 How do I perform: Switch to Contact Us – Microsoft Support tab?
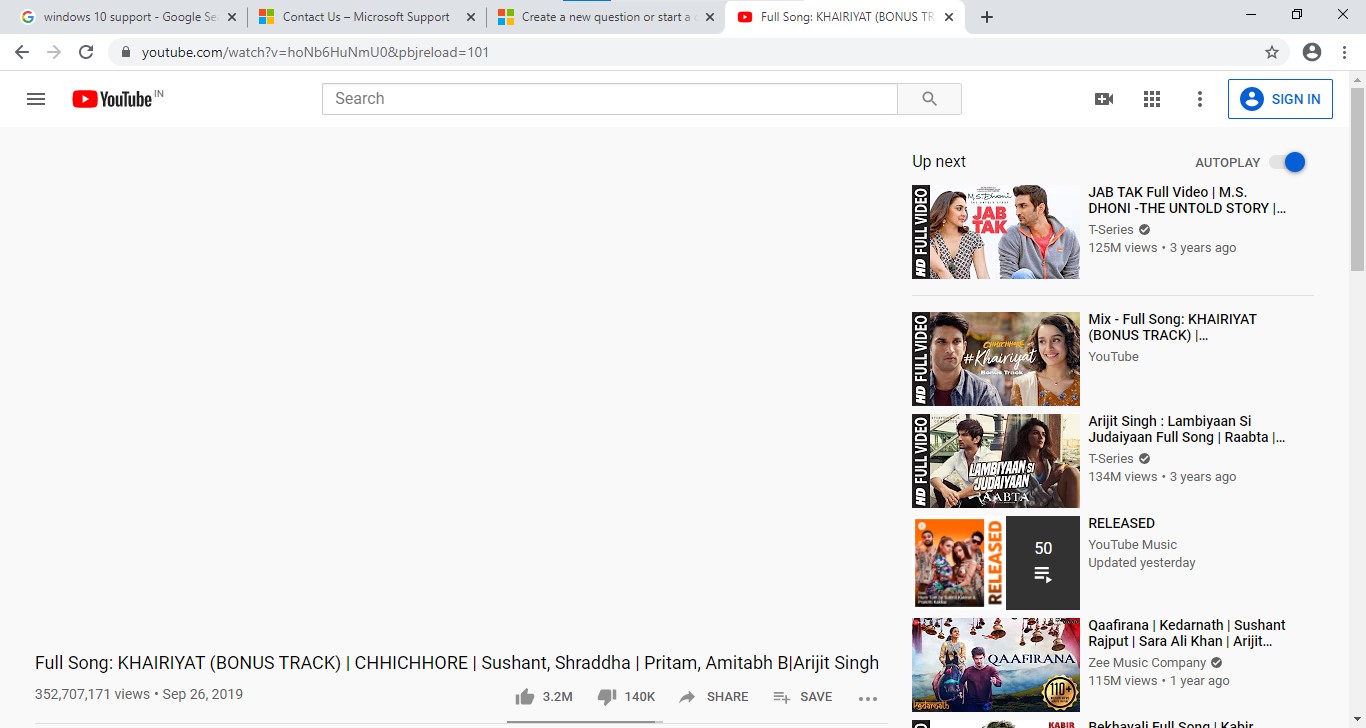click(366, 17)
